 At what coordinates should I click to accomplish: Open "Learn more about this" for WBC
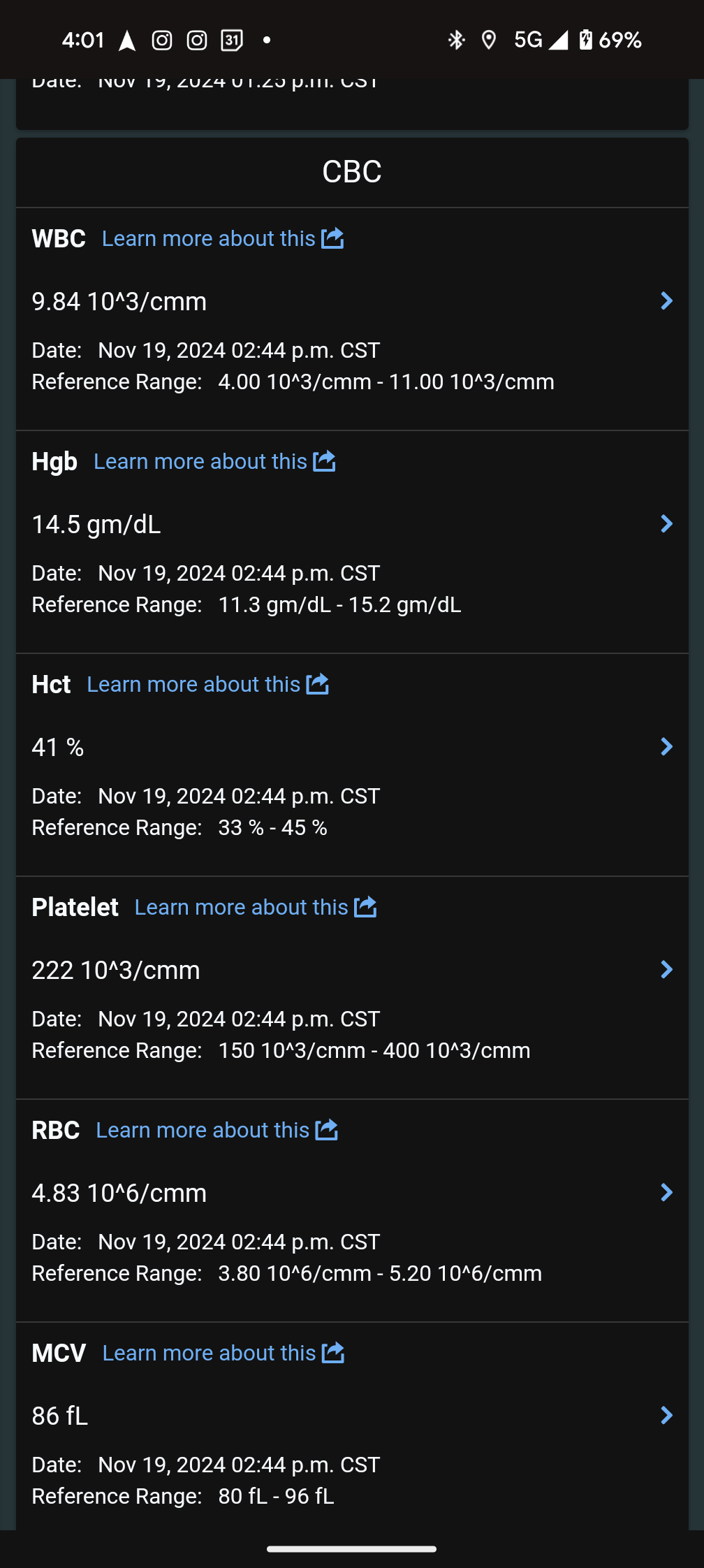208,238
